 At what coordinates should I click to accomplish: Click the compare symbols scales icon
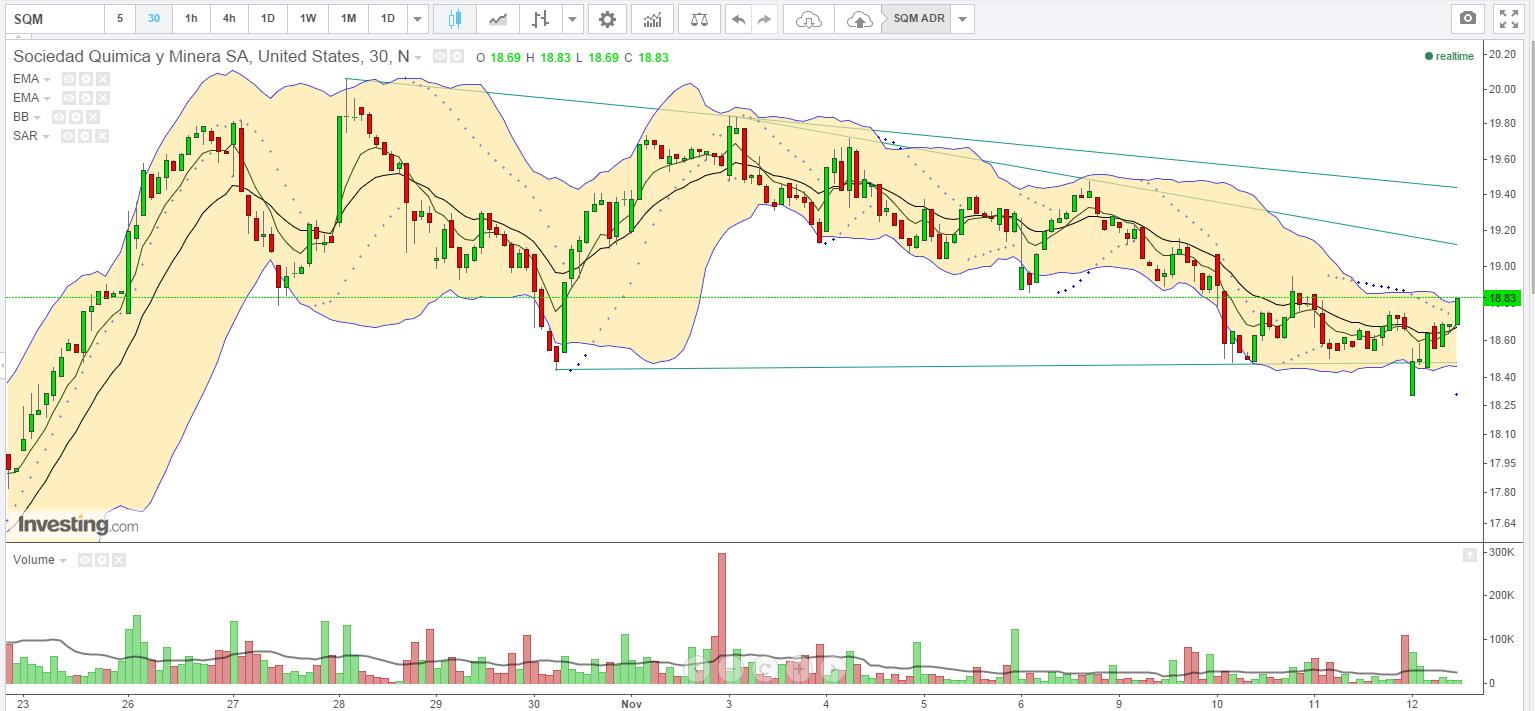click(x=698, y=19)
